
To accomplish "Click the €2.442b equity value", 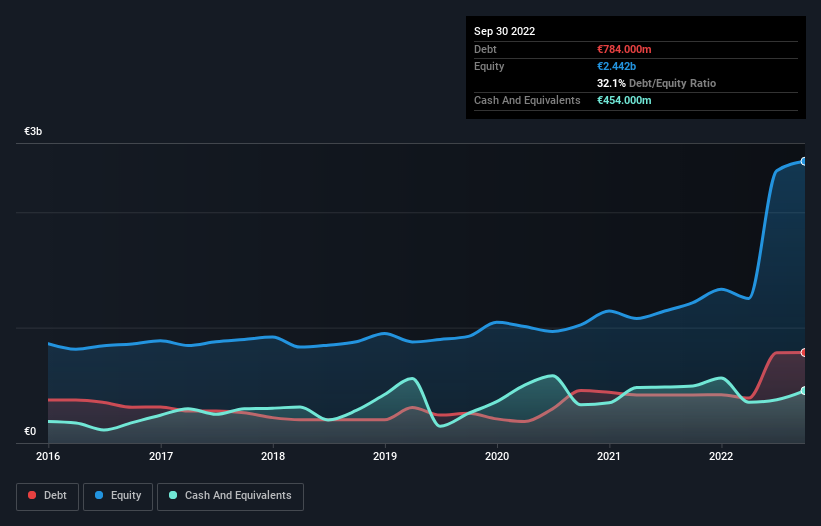I will click(x=616, y=66).
